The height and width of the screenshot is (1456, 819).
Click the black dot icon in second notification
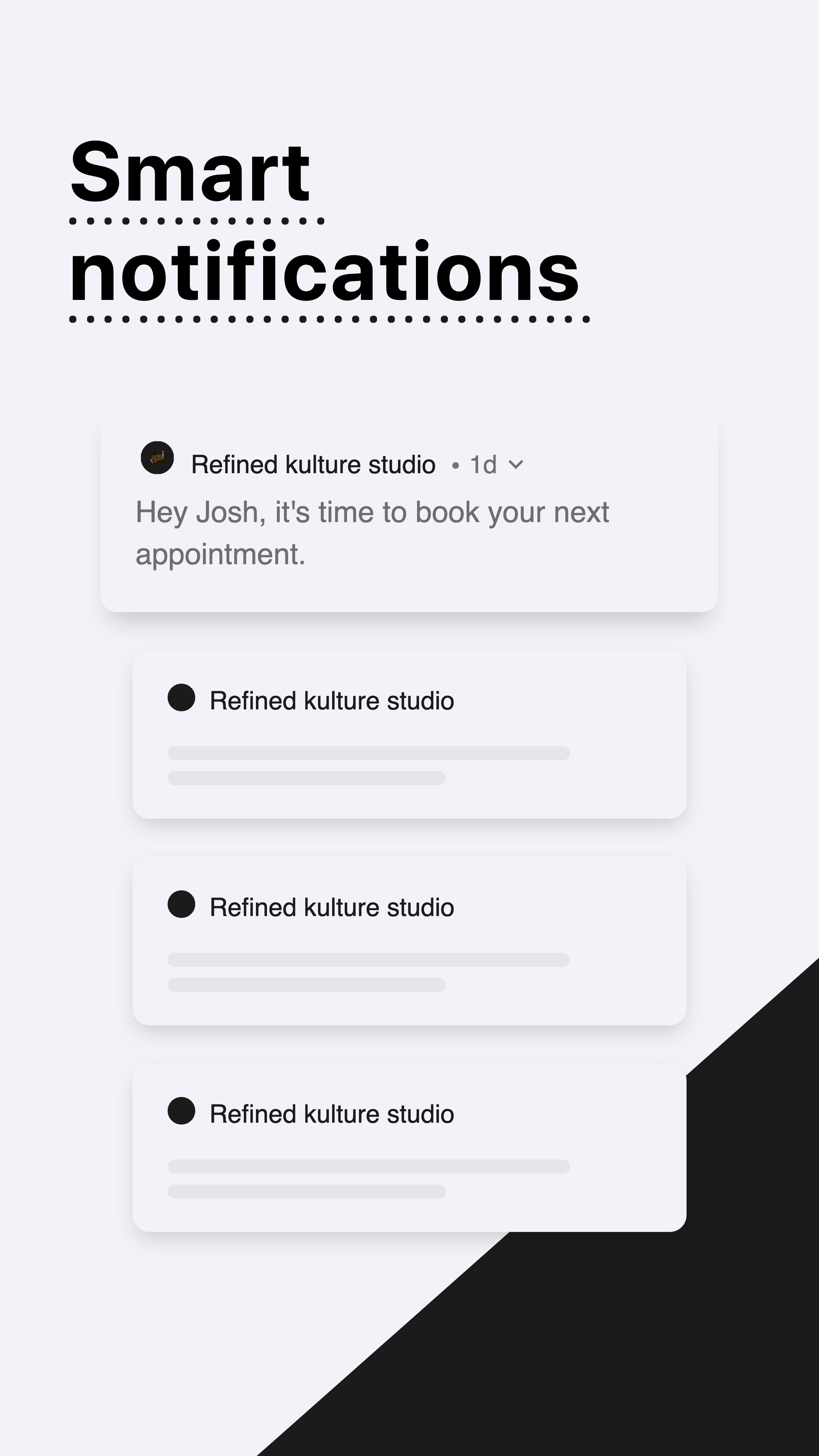point(182,698)
